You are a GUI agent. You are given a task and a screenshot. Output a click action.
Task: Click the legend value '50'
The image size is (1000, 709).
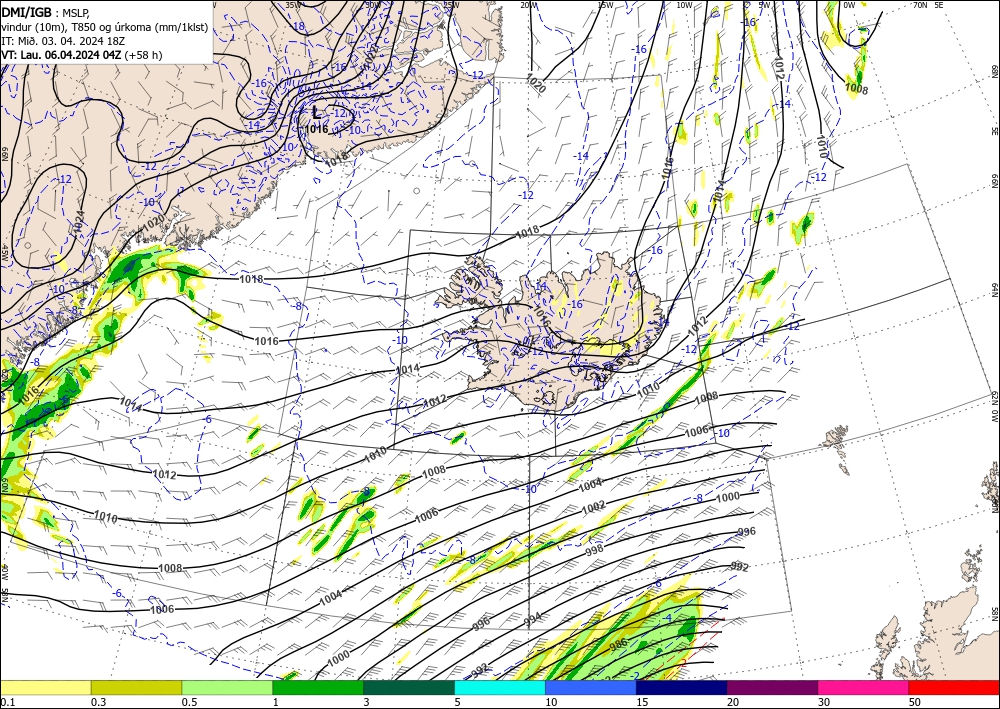(x=914, y=702)
